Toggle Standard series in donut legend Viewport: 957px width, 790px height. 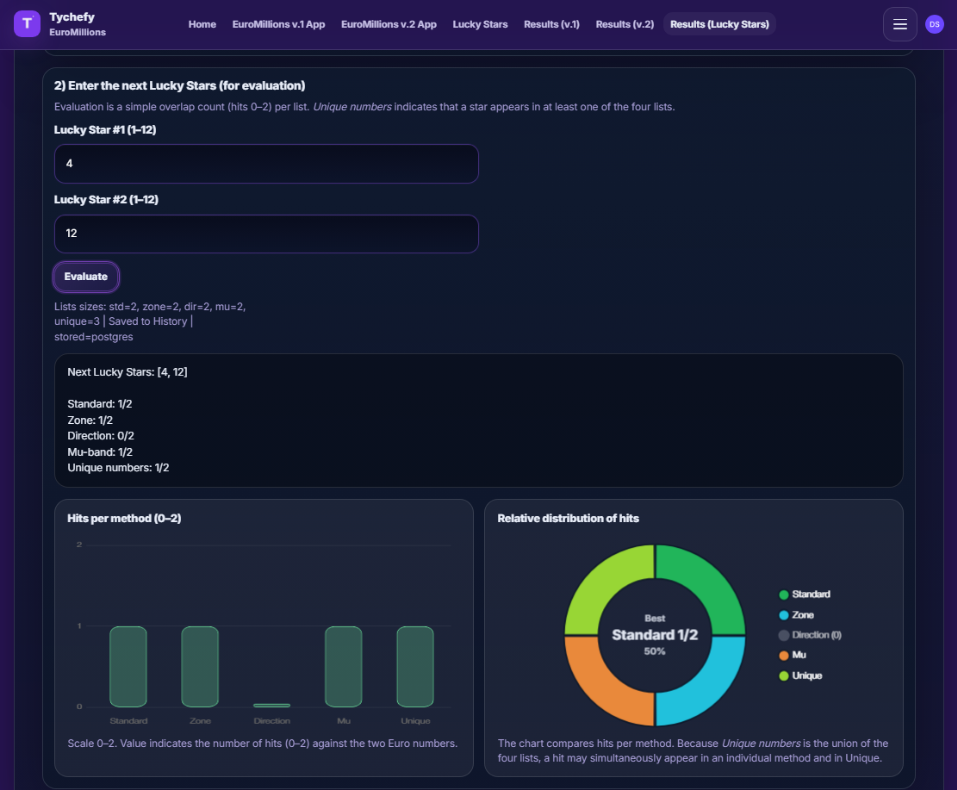(x=810, y=595)
